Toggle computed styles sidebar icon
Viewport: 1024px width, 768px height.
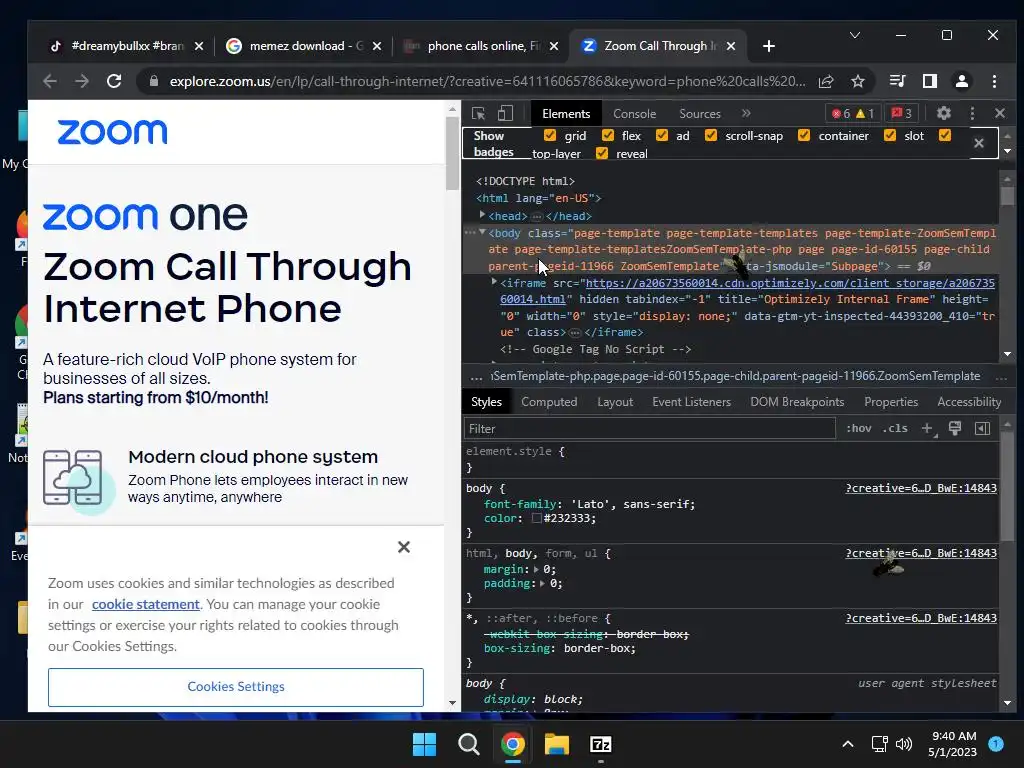pos(982,428)
